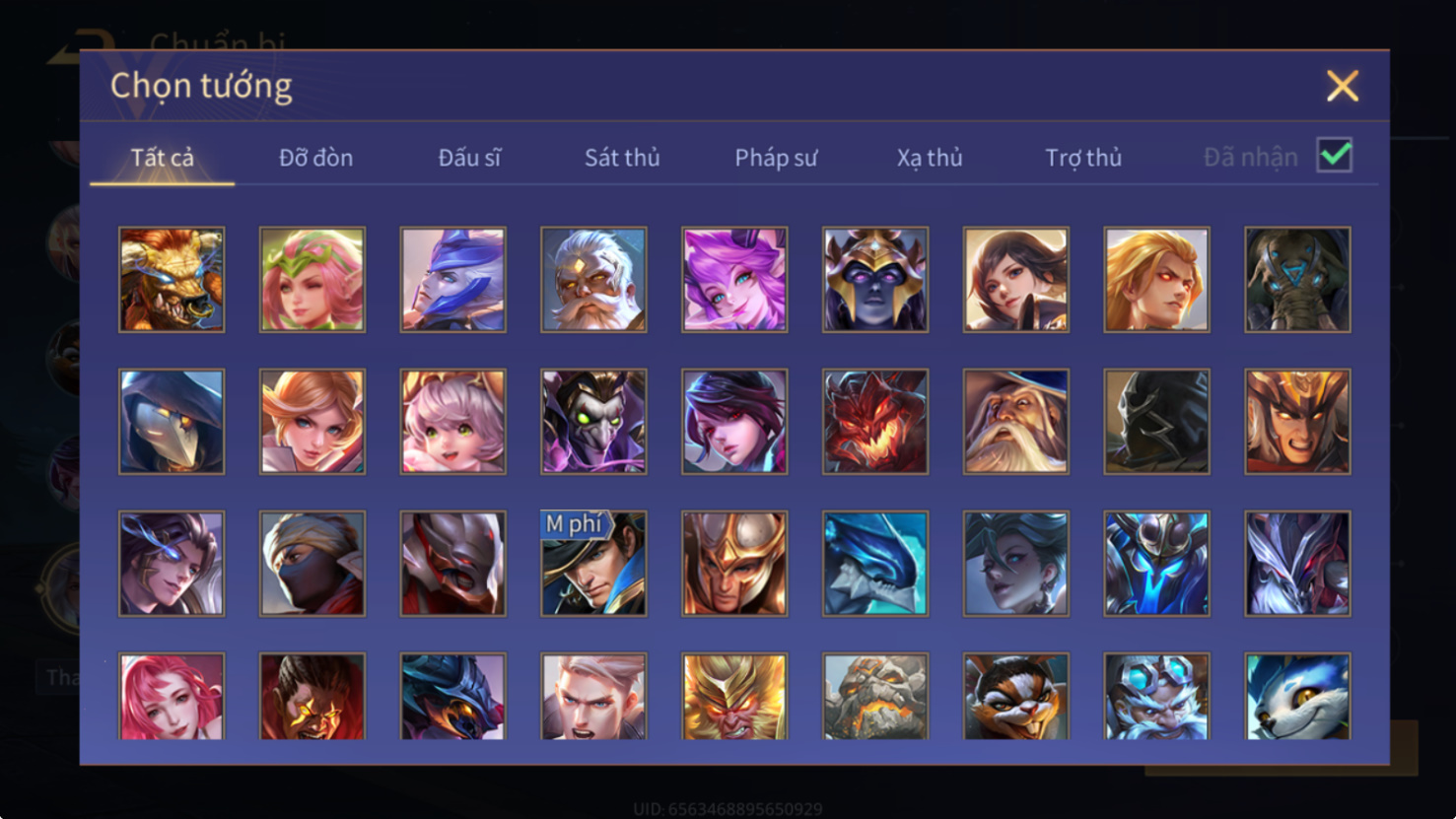This screenshot has width=1456, height=819.
Task: Select the hero labeled M phí
Action: pos(593,564)
